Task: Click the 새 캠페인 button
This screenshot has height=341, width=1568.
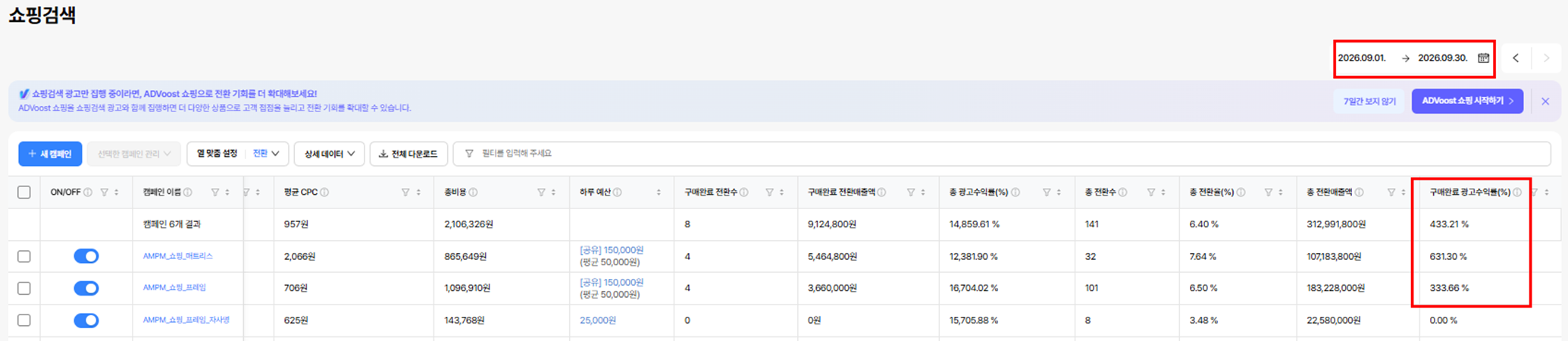Action: point(50,154)
